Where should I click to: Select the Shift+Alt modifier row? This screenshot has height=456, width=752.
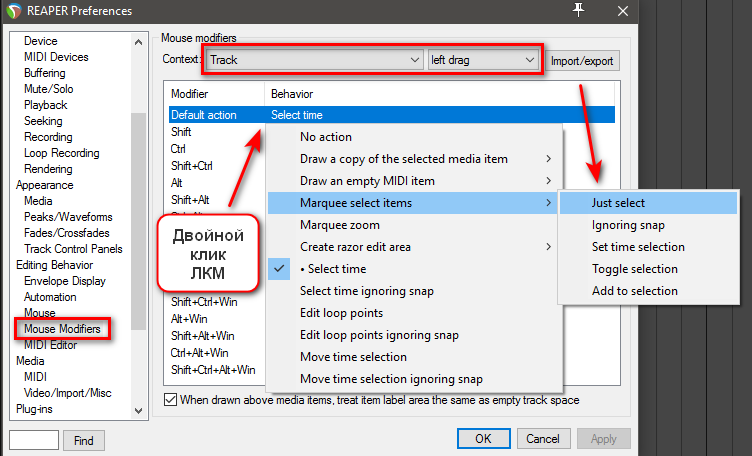coord(190,199)
